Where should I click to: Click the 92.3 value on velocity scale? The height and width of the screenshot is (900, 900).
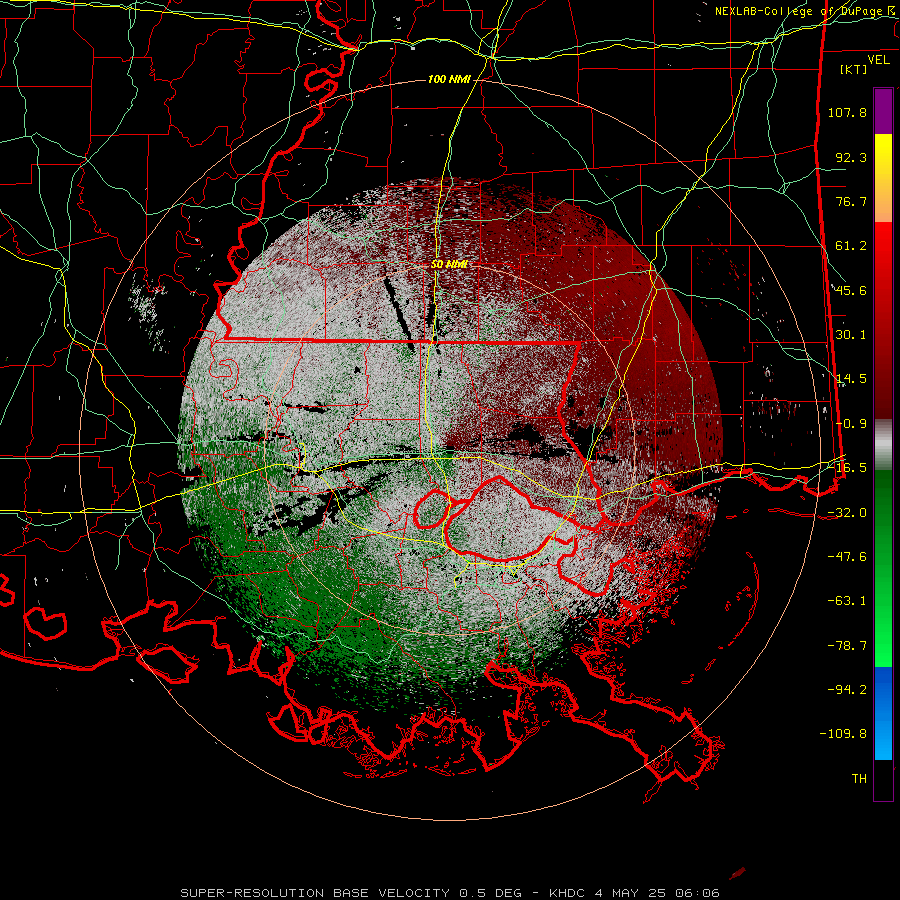coord(851,157)
